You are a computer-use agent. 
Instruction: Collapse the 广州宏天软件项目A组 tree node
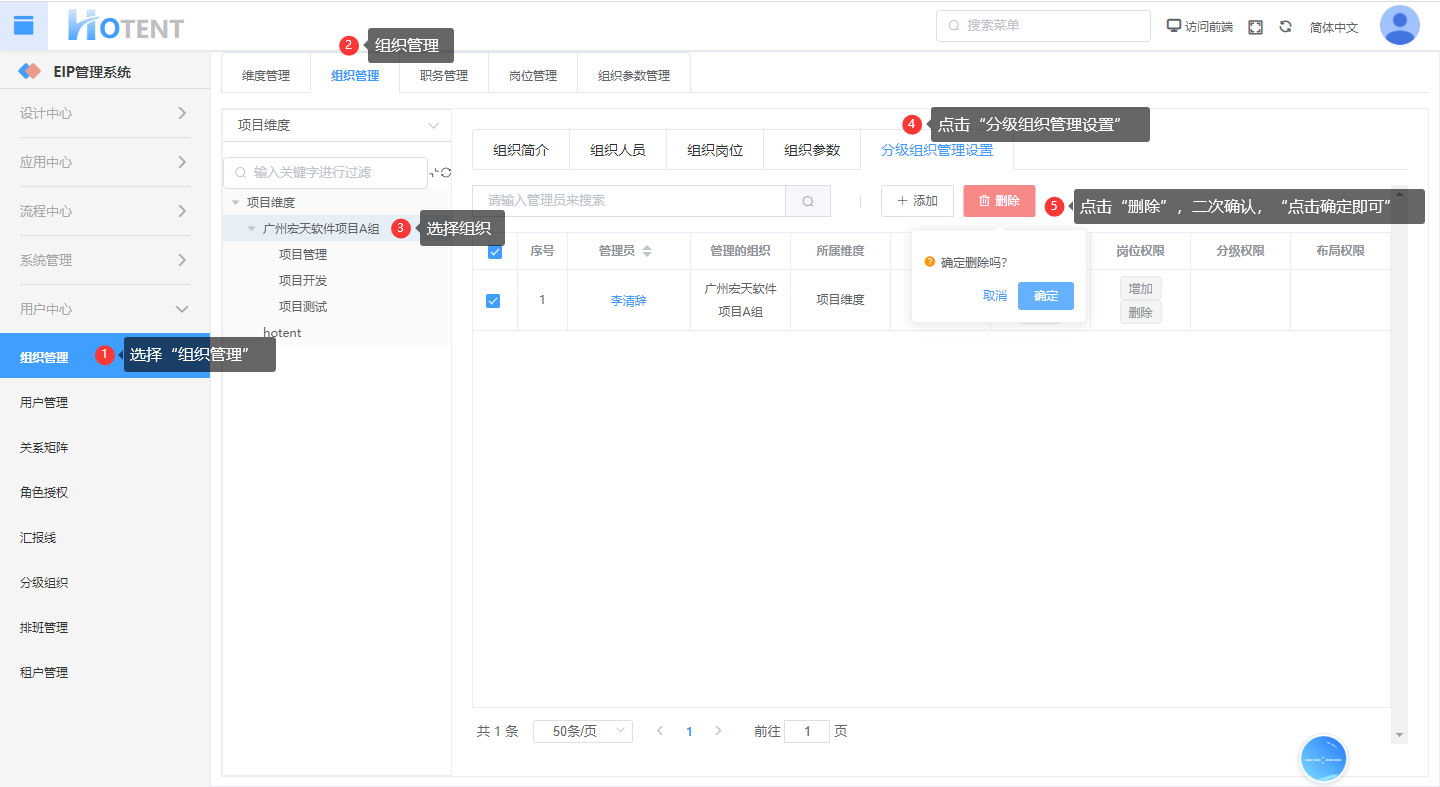point(252,229)
